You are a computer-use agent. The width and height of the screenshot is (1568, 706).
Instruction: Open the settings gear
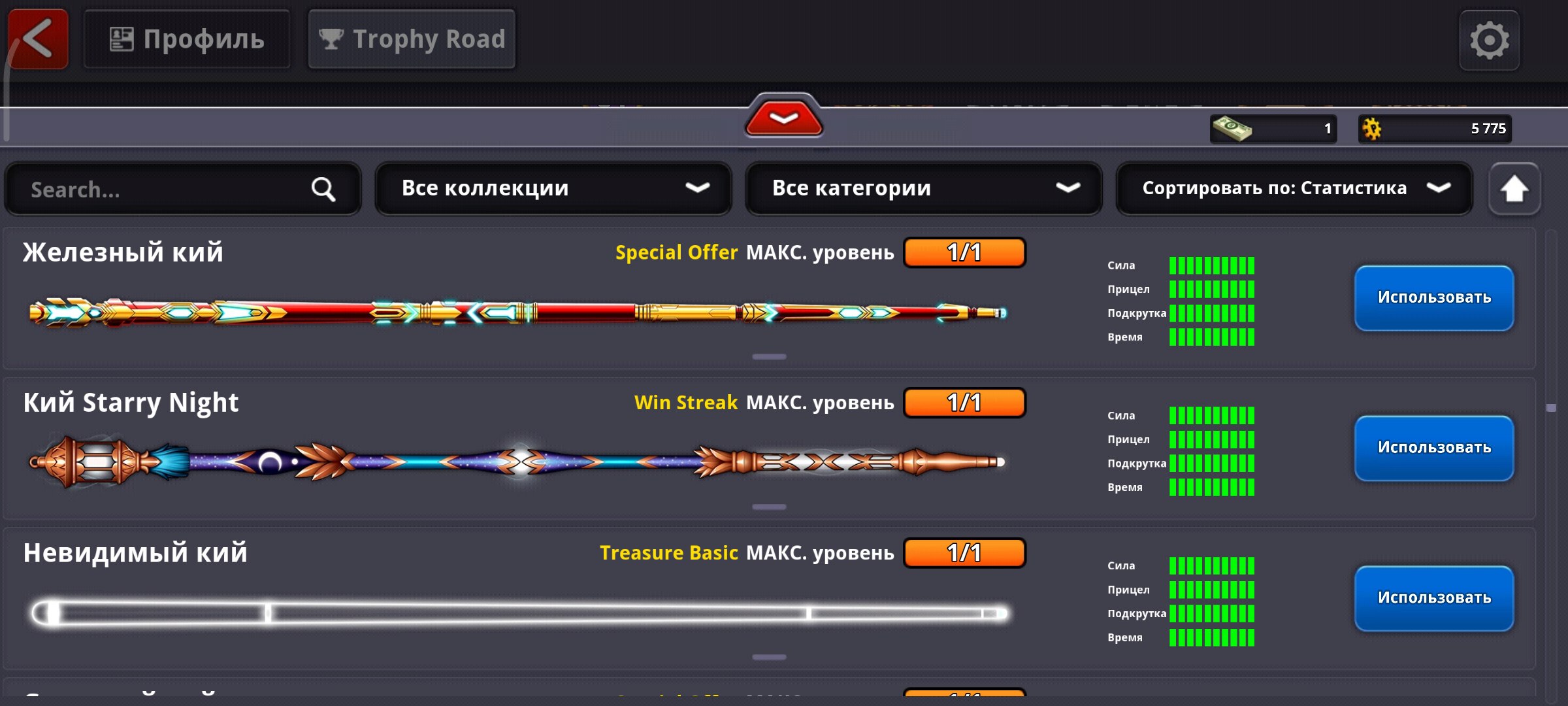pos(1489,41)
